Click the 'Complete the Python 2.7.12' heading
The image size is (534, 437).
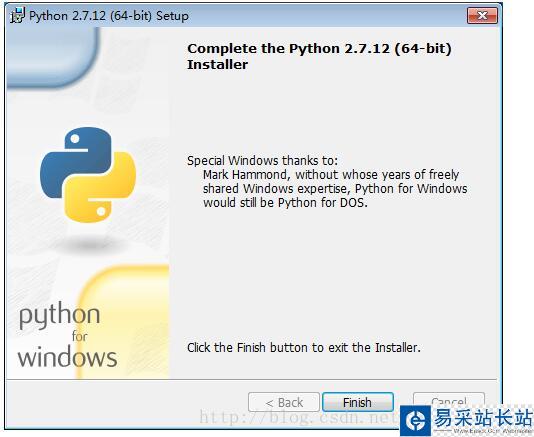pyautogui.click(x=319, y=56)
